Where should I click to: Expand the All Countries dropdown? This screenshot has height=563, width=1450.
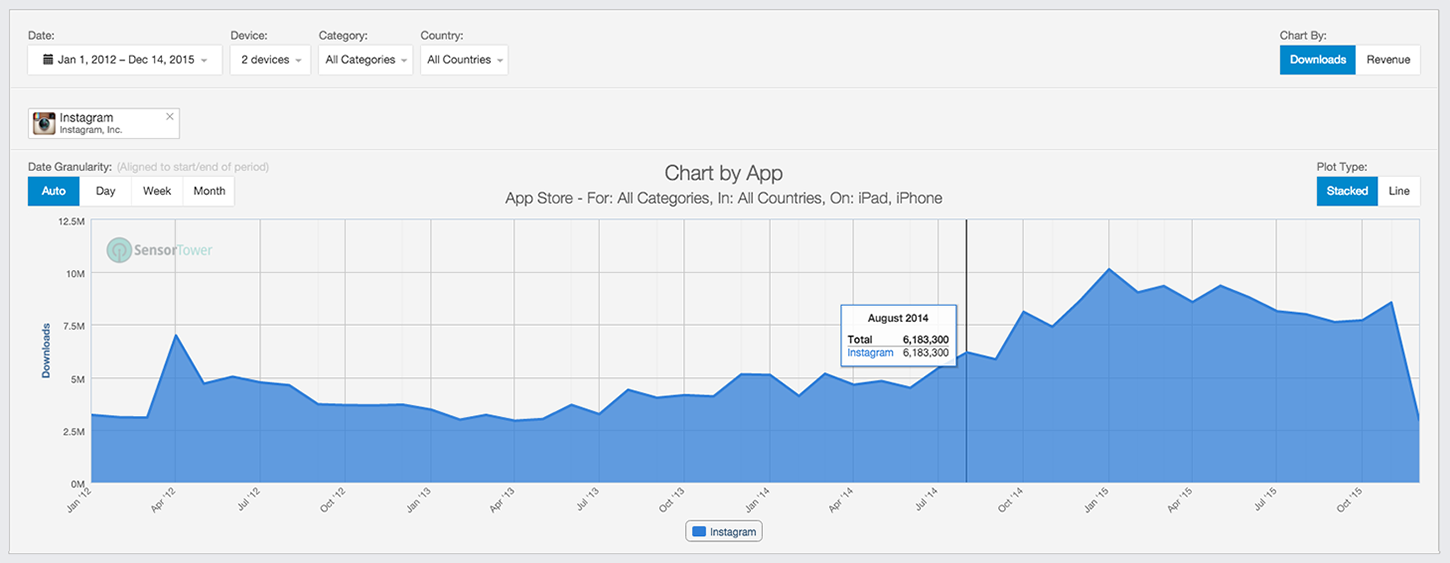pos(464,60)
